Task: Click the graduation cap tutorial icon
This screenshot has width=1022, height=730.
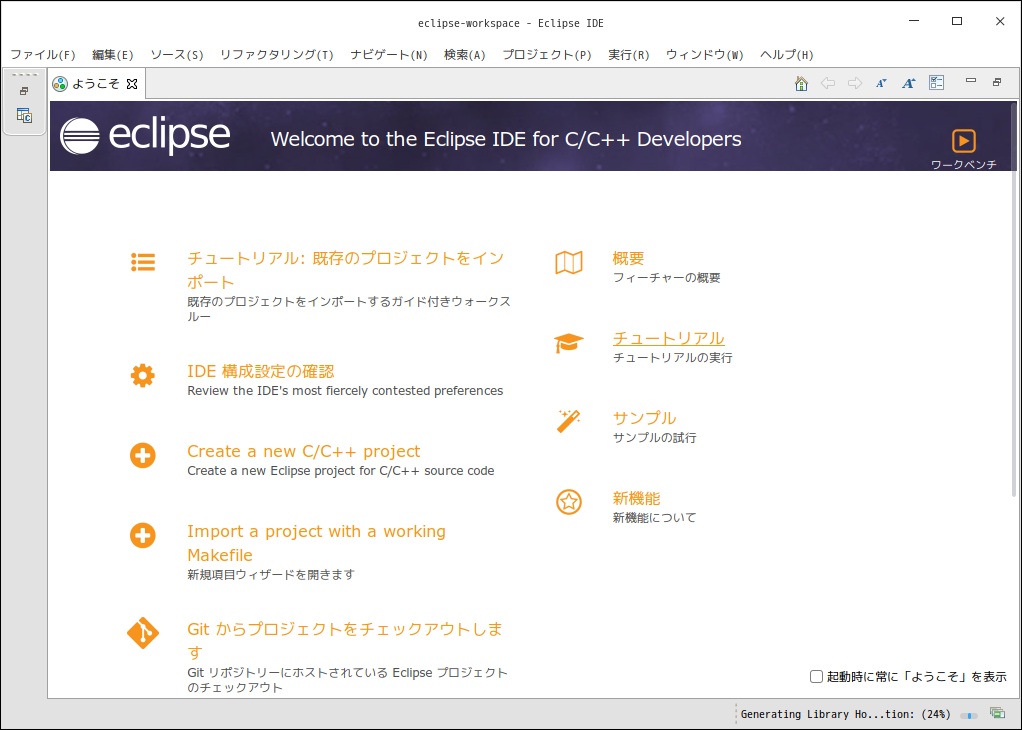Action: pos(569,343)
